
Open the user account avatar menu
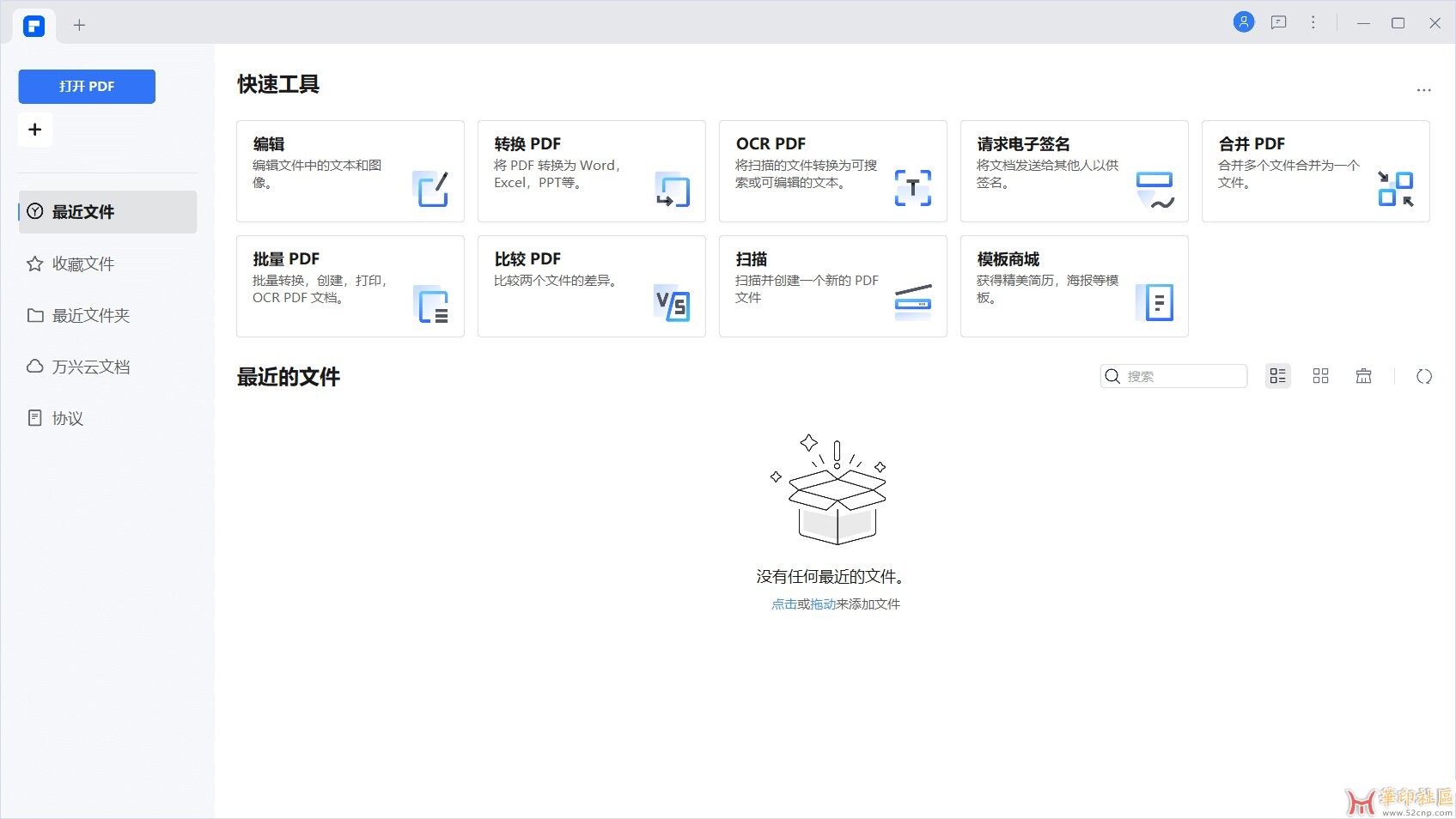tap(1243, 22)
